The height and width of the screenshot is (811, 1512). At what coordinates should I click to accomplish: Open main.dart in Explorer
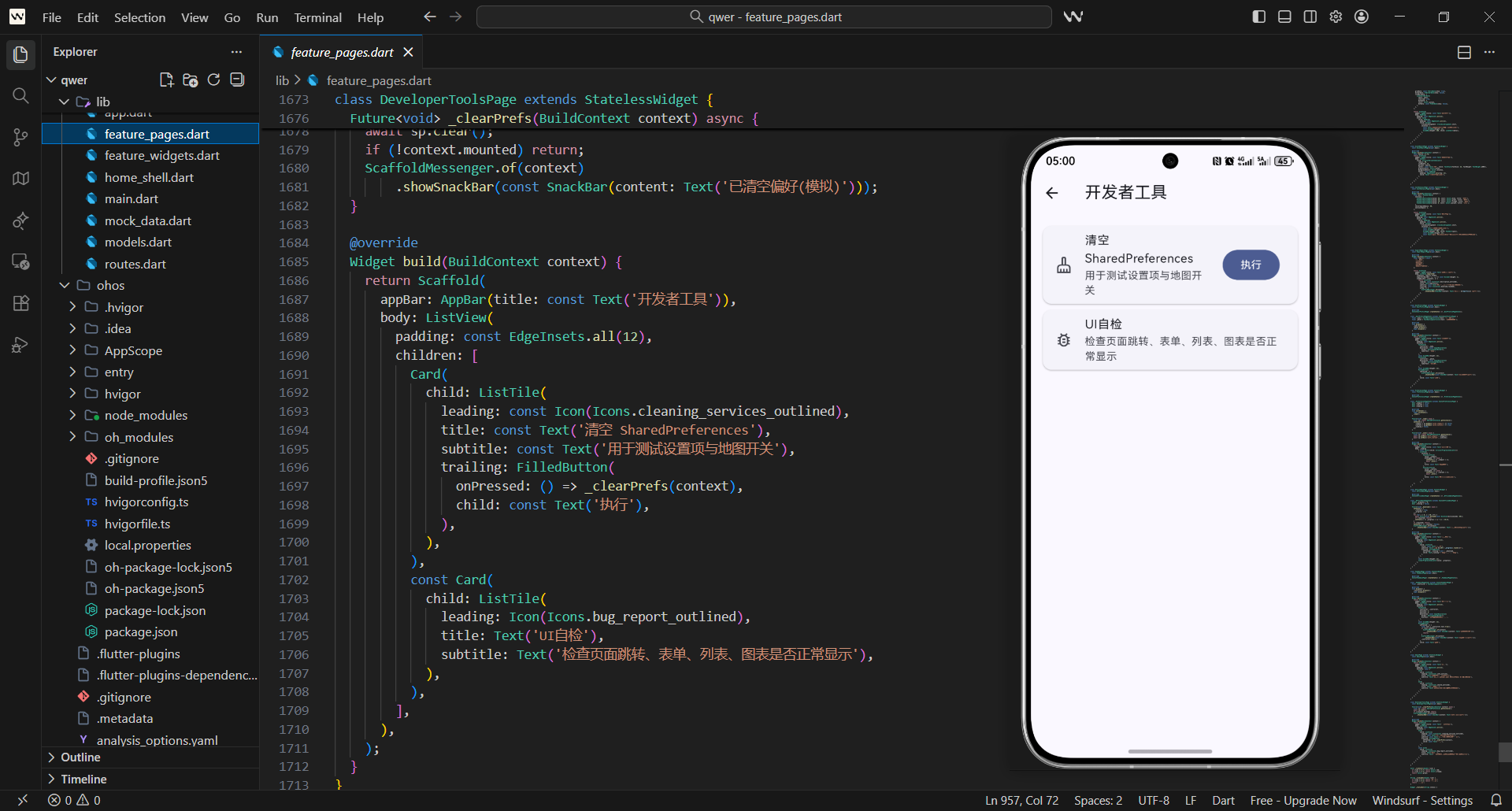pos(132,198)
